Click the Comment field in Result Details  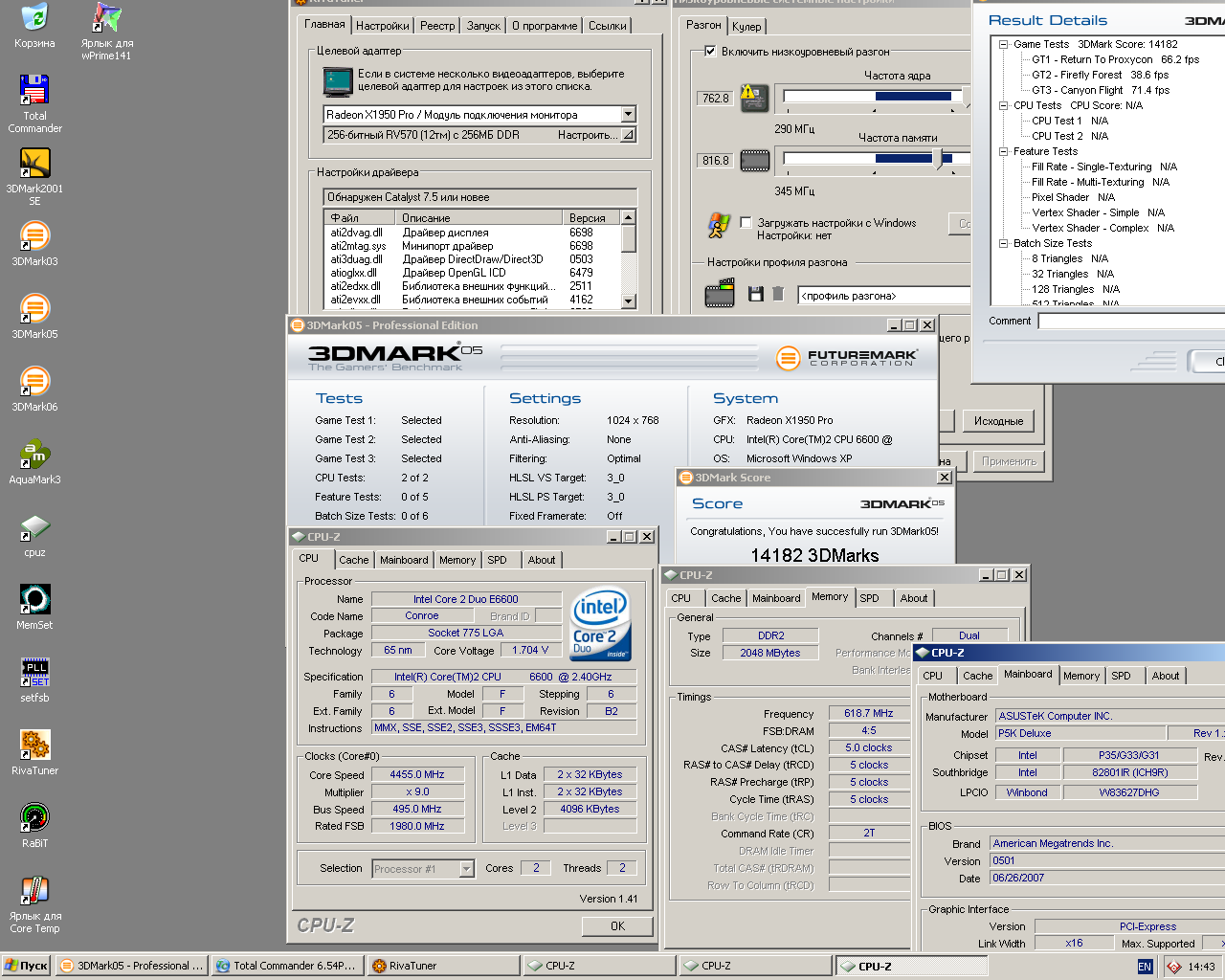tap(1131, 321)
